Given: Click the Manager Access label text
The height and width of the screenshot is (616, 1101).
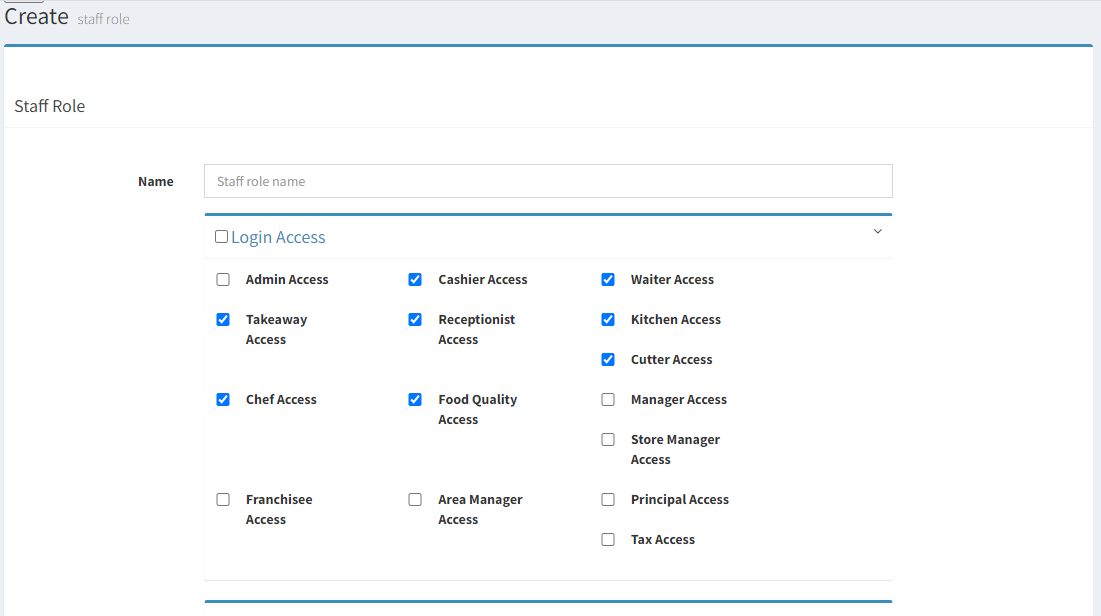Looking at the screenshot, I should coord(678,400).
